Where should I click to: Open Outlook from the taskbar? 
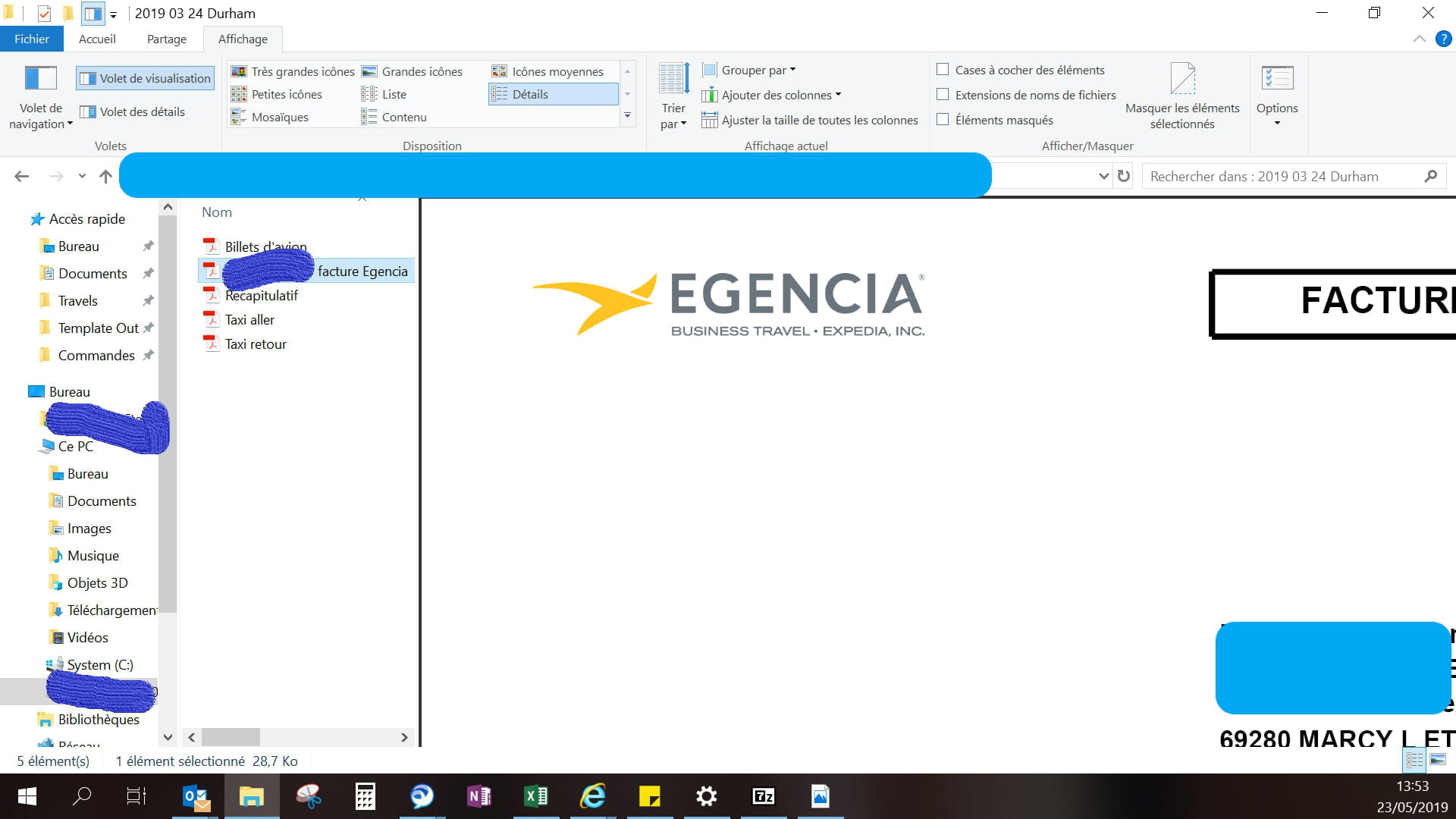point(196,796)
